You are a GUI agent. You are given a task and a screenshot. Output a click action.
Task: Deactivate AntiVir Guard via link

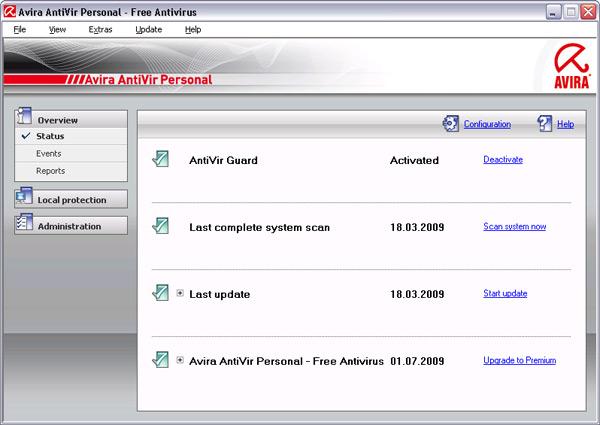pyautogui.click(x=503, y=159)
